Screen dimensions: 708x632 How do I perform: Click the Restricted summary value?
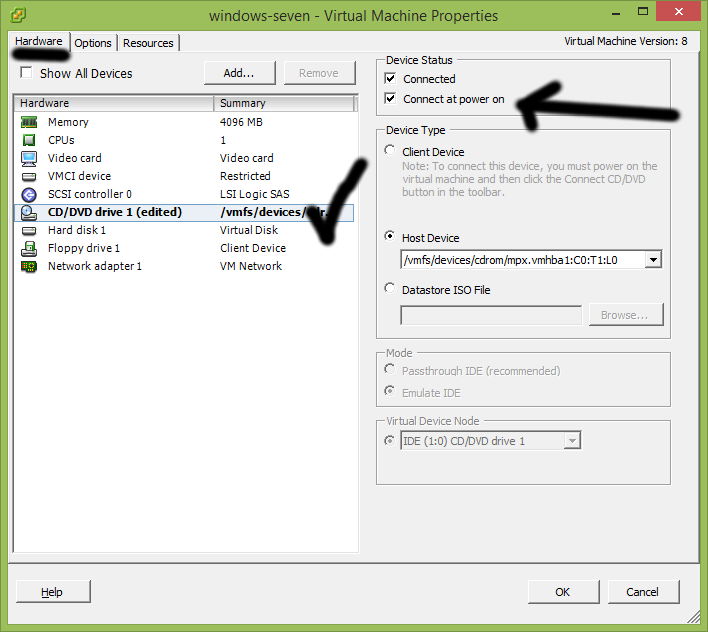(245, 177)
